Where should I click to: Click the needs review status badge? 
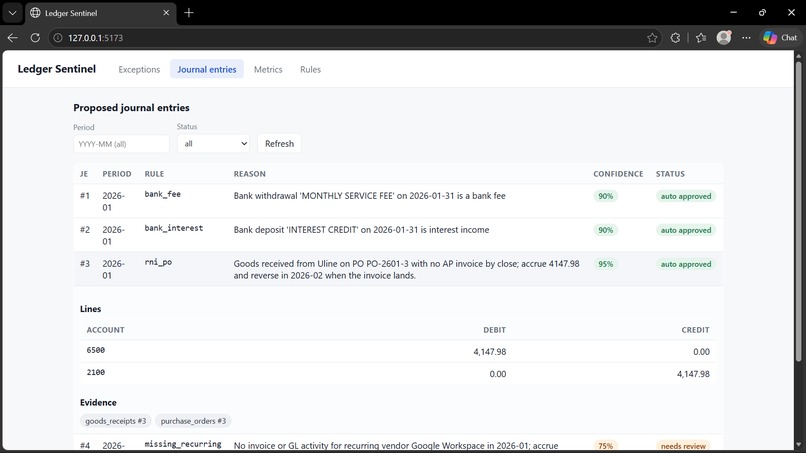pyautogui.click(x=683, y=446)
